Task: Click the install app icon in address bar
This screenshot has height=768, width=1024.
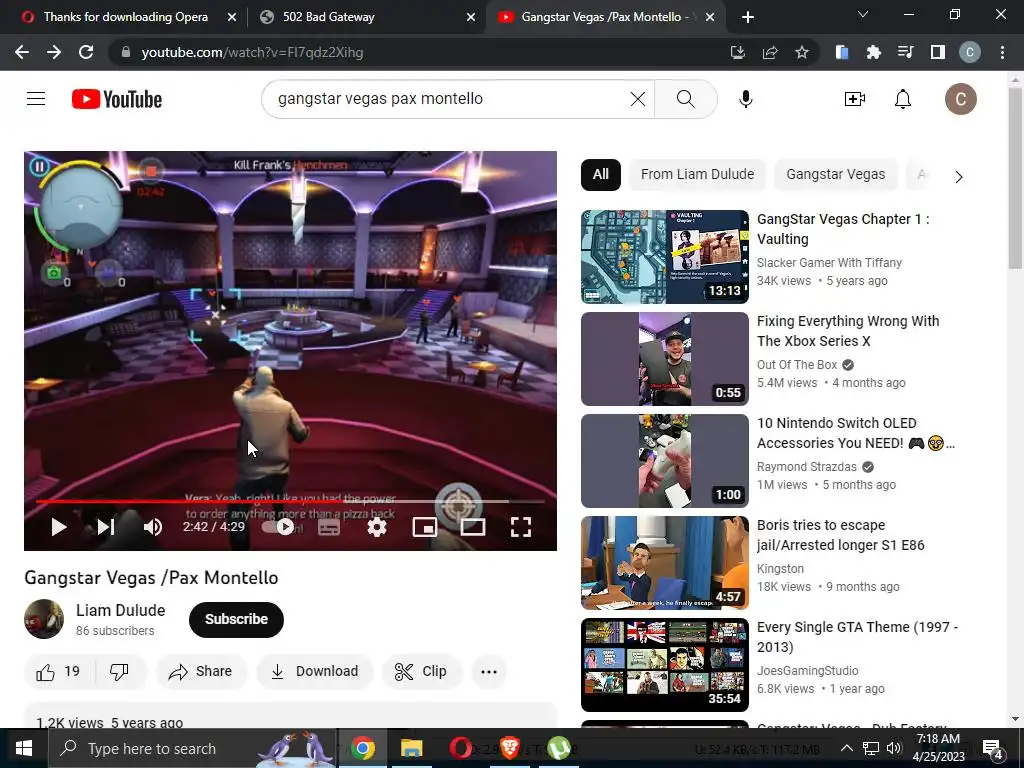Action: tap(738, 52)
